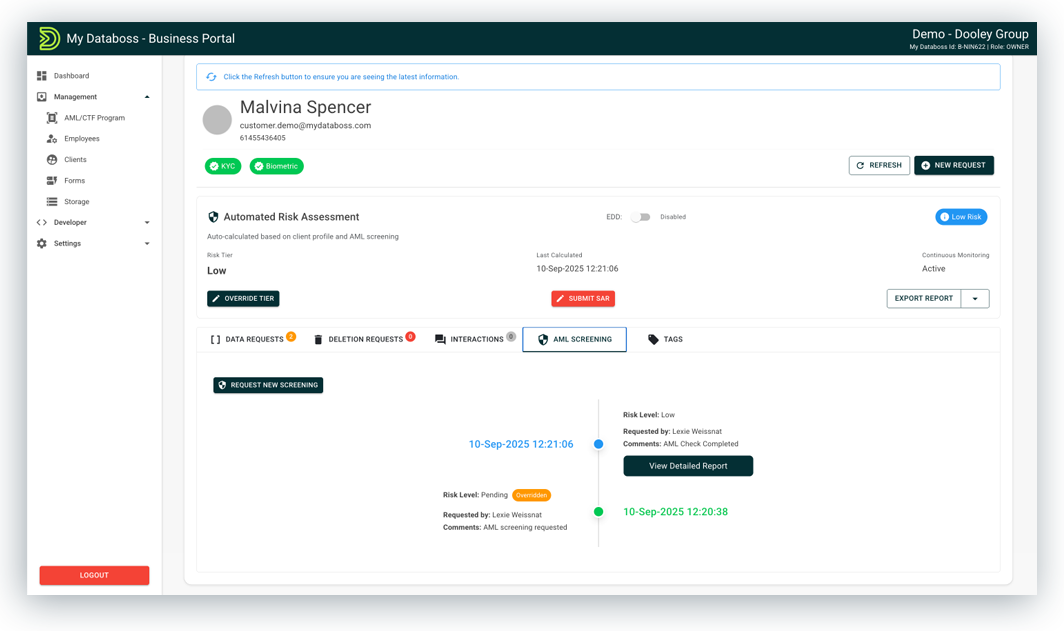The width and height of the screenshot is (1064, 631).
Task: Select the Storage icon
Action: tap(54, 201)
